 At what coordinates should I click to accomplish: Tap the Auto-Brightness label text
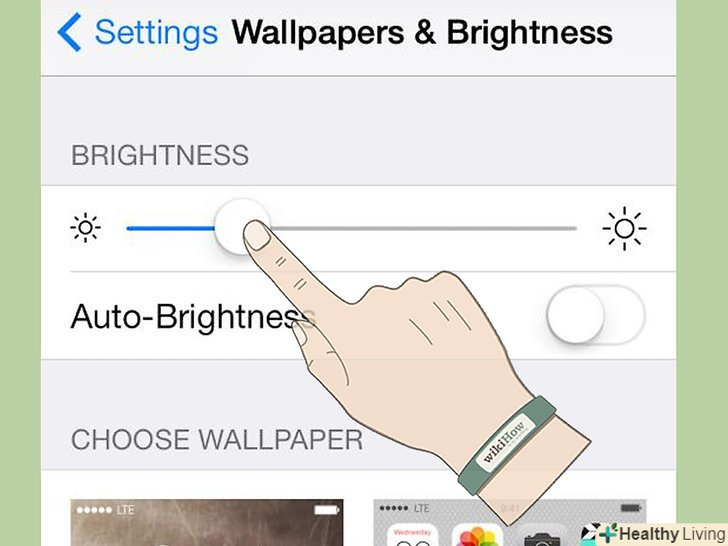[x=193, y=317]
